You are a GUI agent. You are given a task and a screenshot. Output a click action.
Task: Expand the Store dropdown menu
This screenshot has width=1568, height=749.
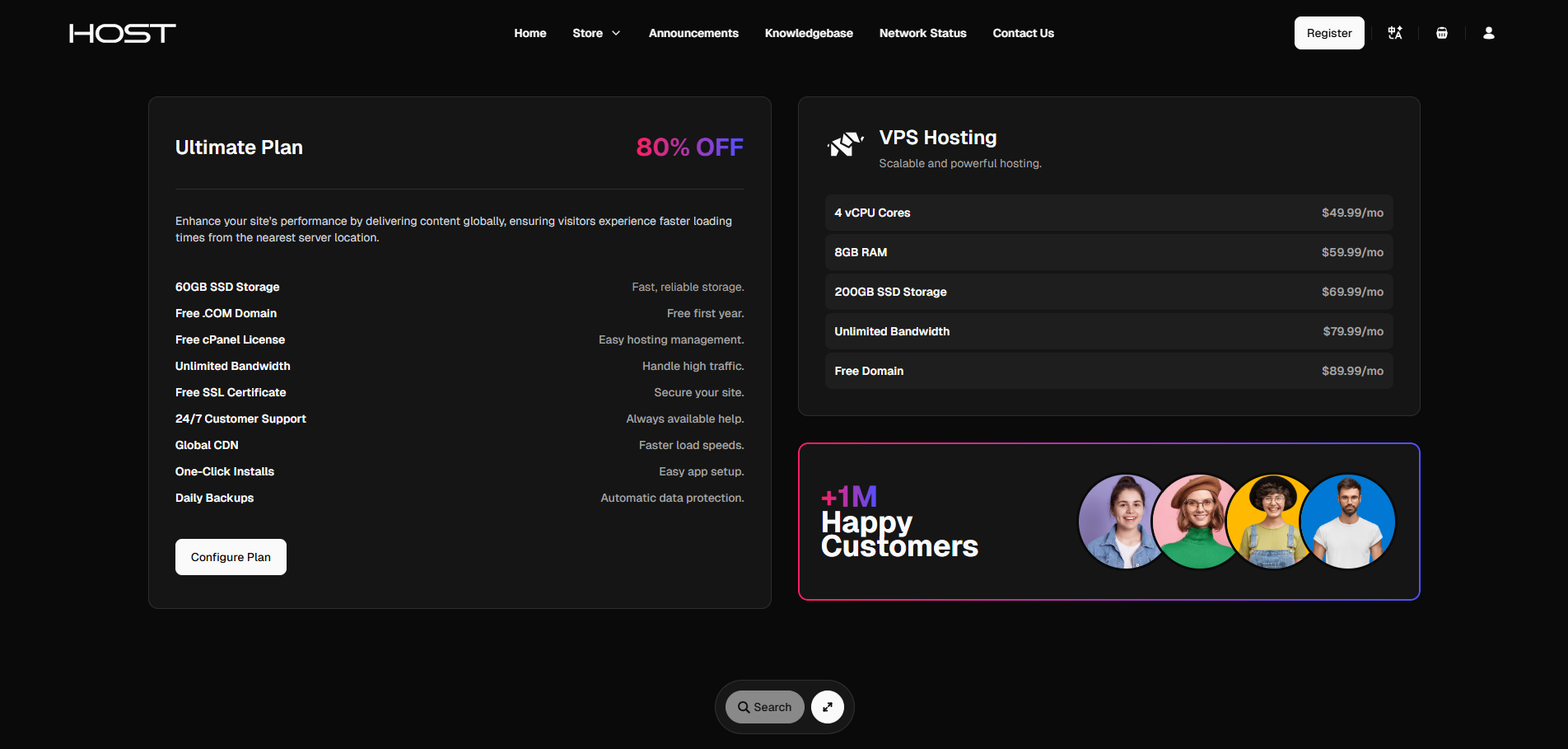596,33
